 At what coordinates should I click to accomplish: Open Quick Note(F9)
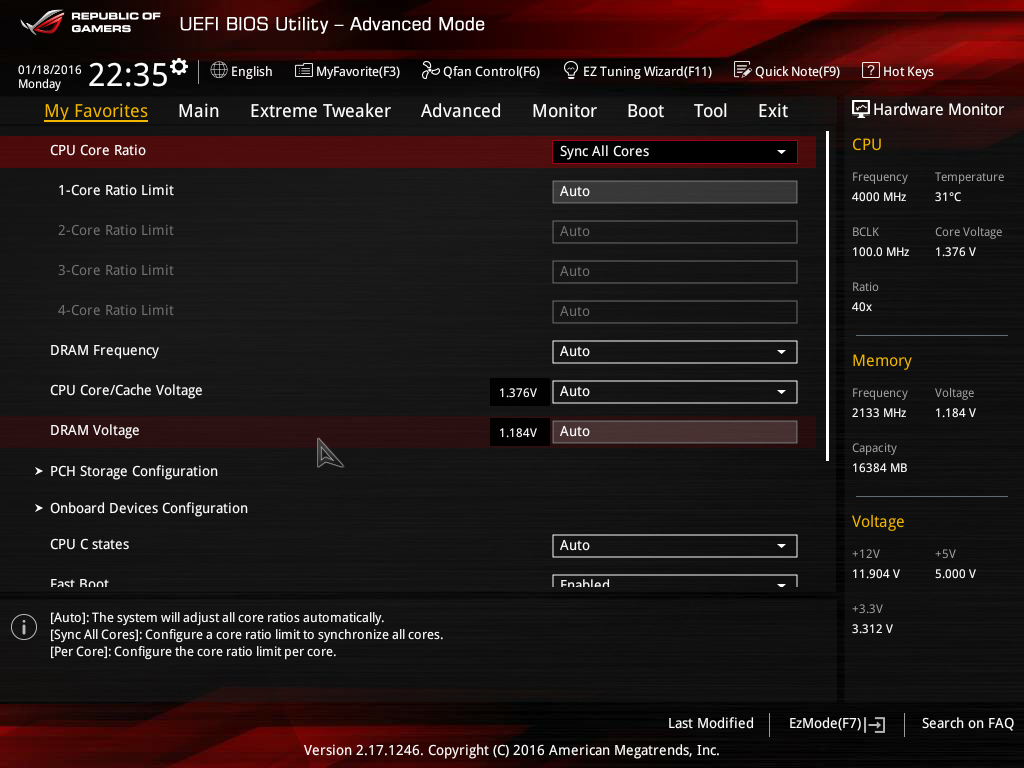tap(787, 71)
